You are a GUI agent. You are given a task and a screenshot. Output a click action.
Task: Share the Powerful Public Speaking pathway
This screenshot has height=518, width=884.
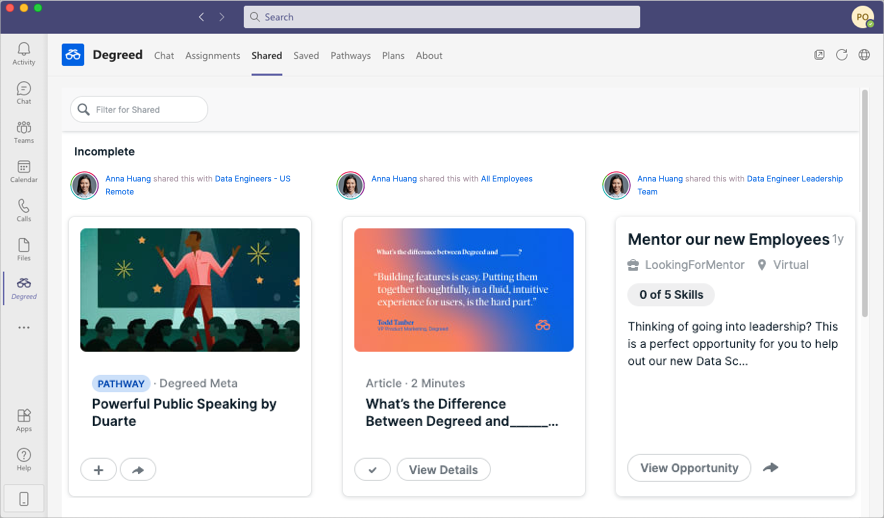point(138,470)
